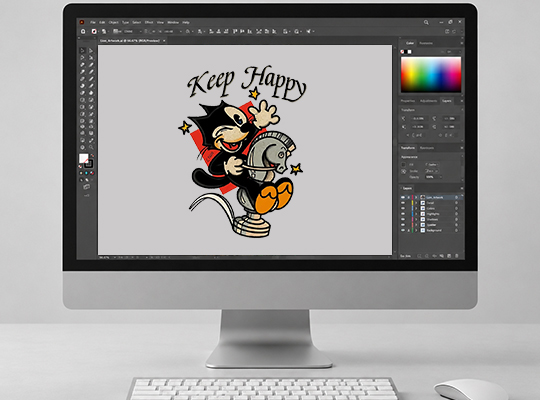The height and width of the screenshot is (400, 540).
Task: Switch to the Properties tab
Action: (408, 101)
